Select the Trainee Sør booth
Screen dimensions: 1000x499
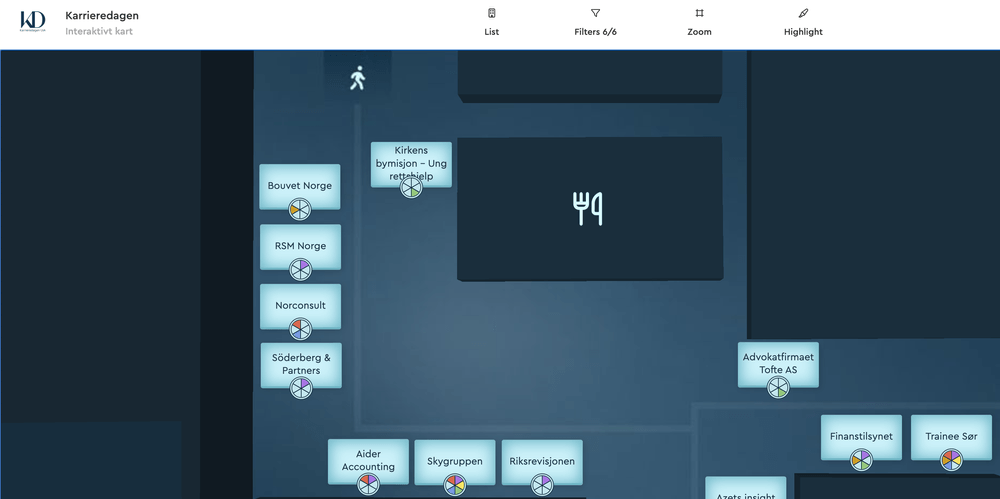pyautogui.click(x=951, y=437)
